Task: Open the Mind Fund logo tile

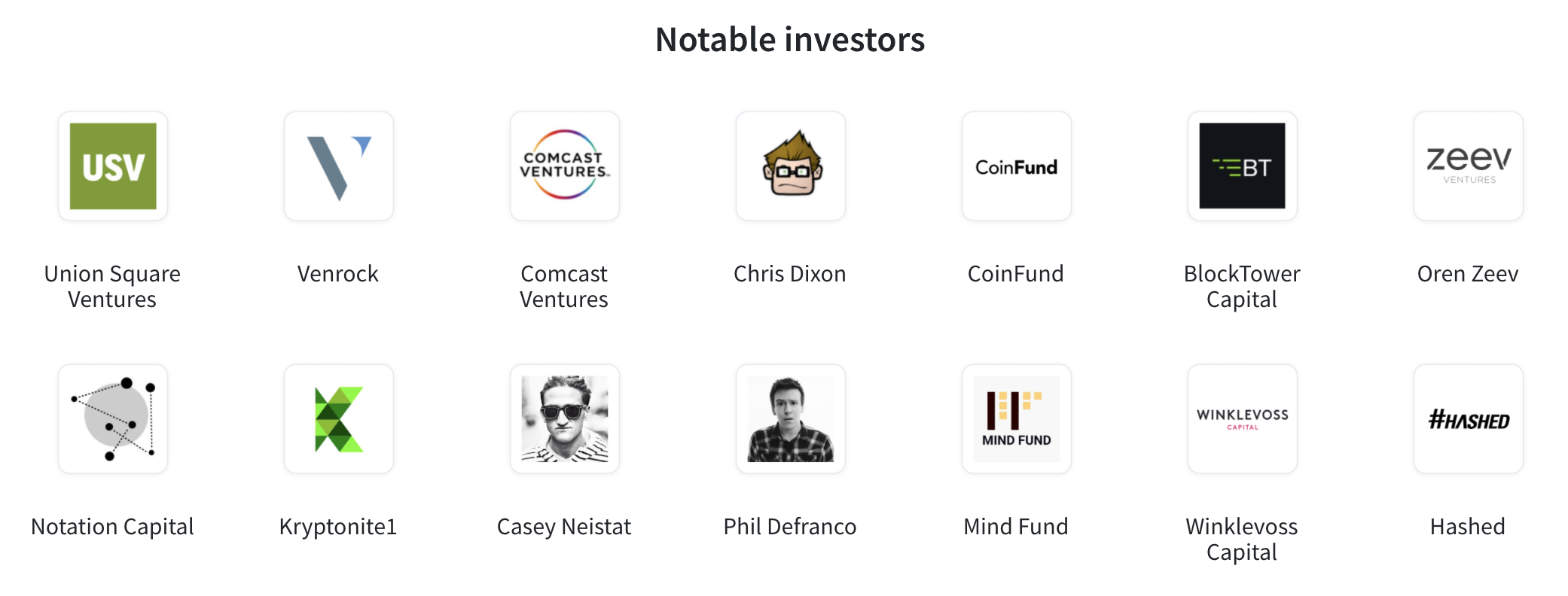Action: point(1017,419)
